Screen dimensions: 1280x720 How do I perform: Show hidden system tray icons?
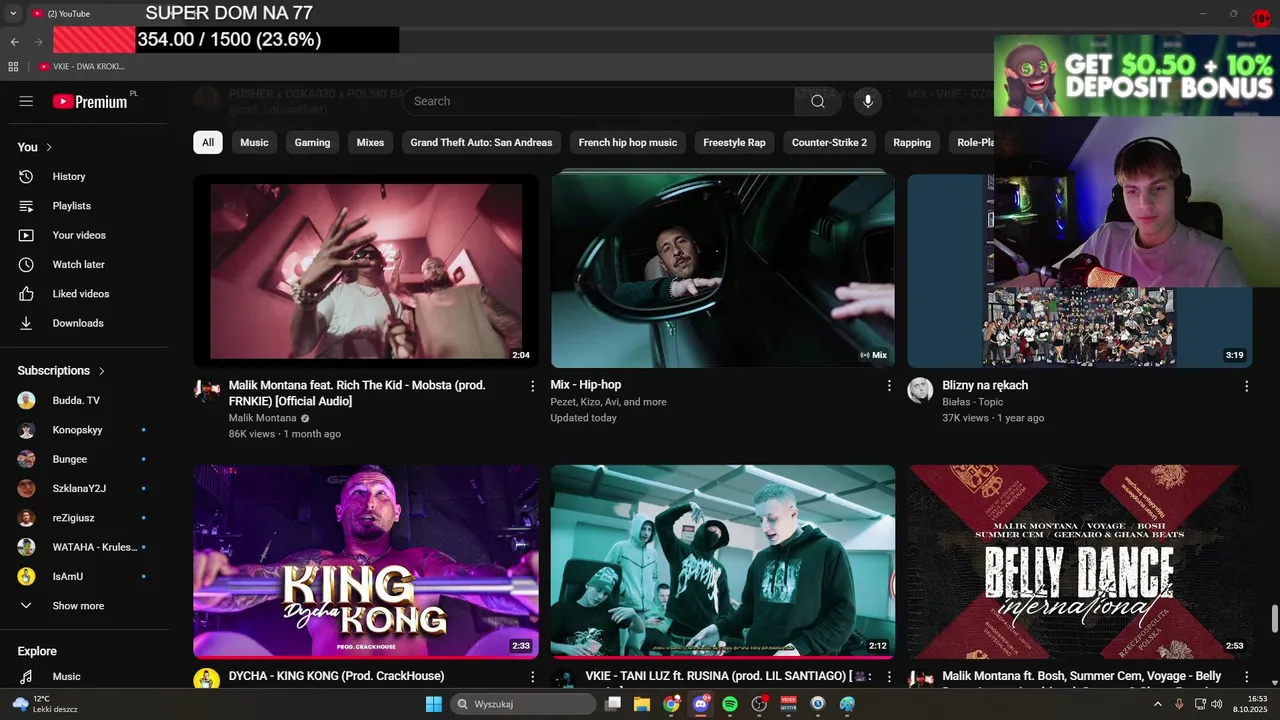pyautogui.click(x=1158, y=704)
